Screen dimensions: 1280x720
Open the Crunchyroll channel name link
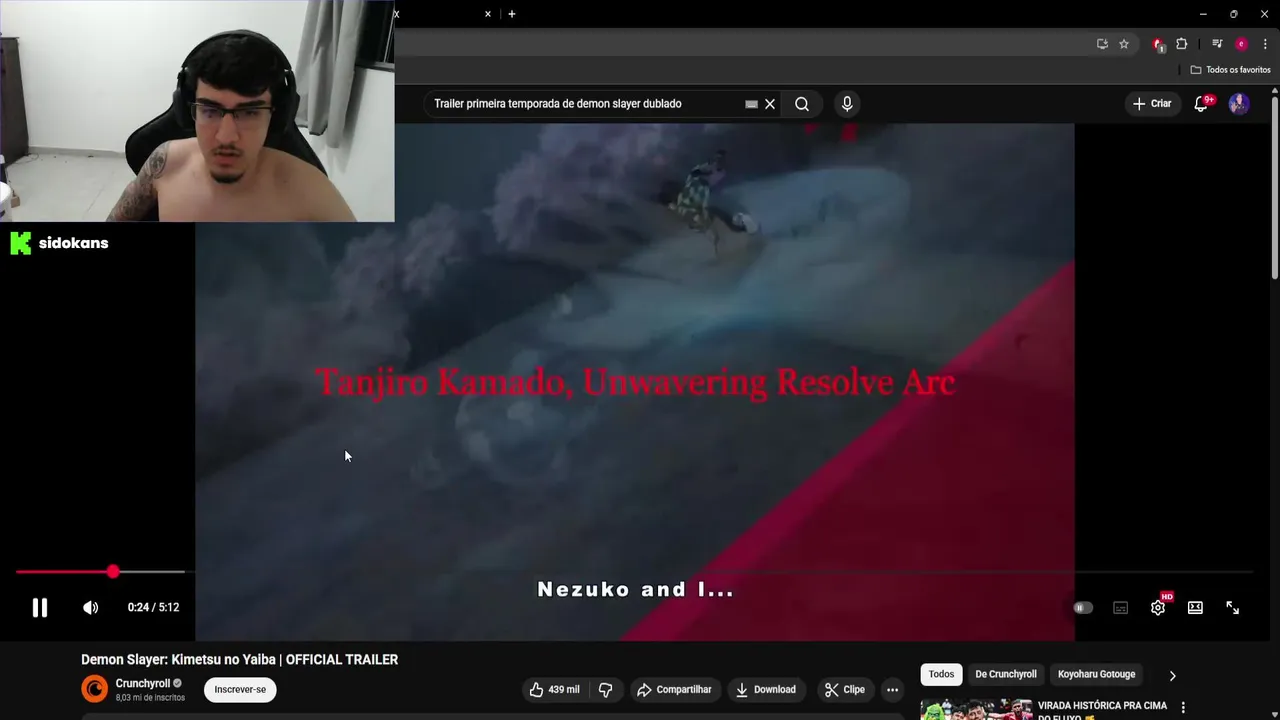143,684
